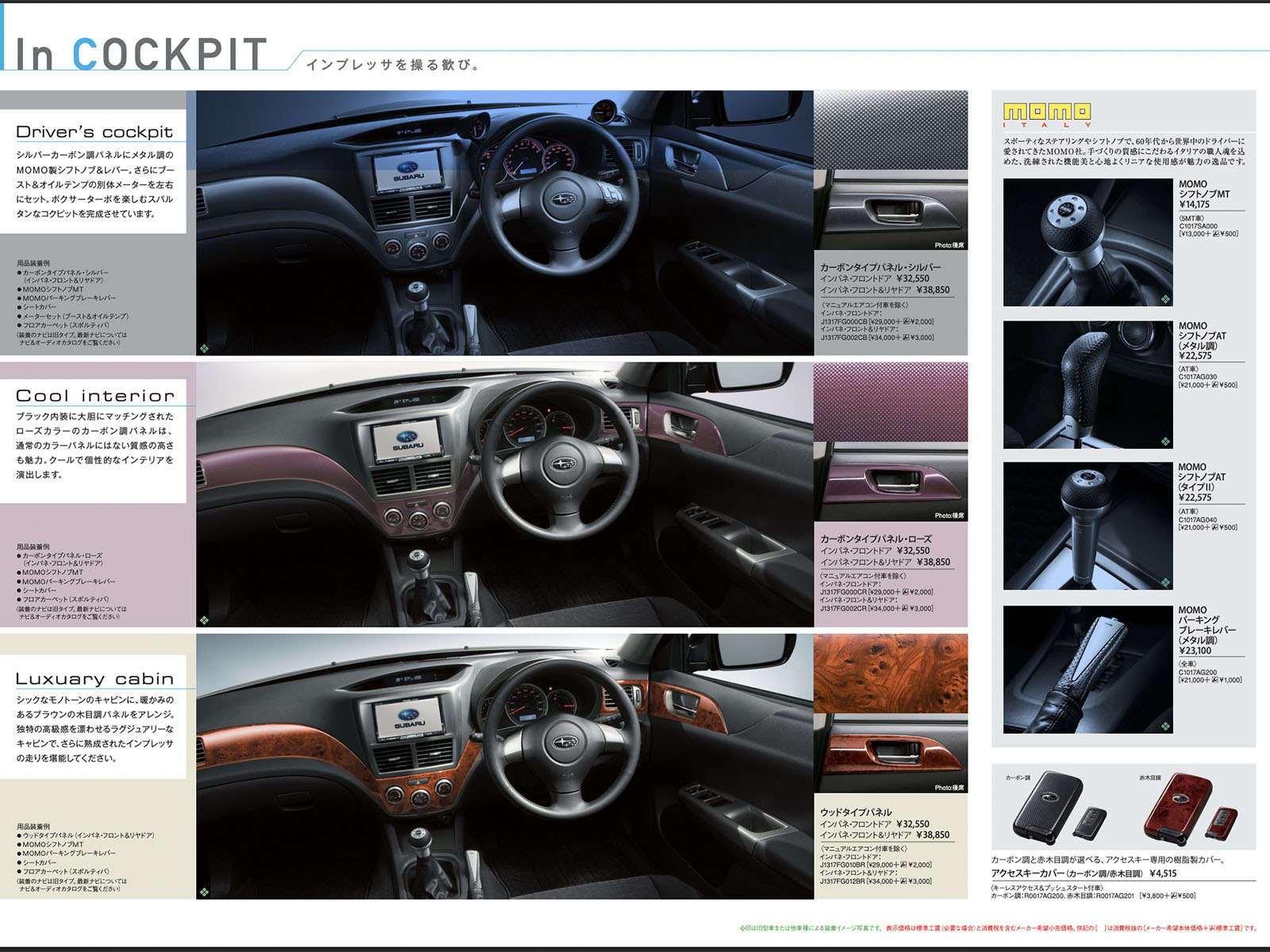Screen dimensions: 1270x952
Task: Open the MOMO parking brake lever photo
Action: click(1087, 670)
